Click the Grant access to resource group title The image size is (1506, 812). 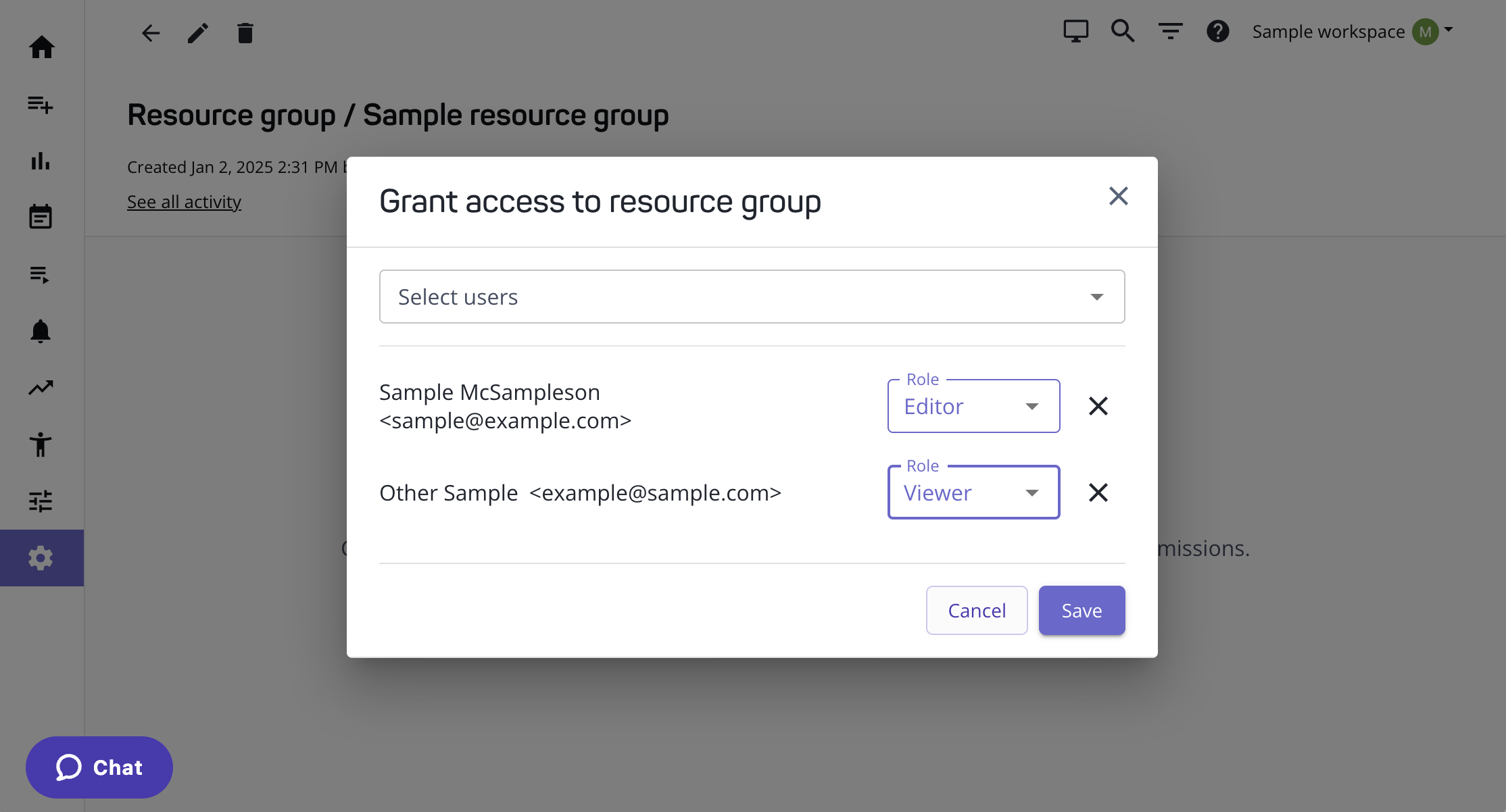[x=600, y=201]
